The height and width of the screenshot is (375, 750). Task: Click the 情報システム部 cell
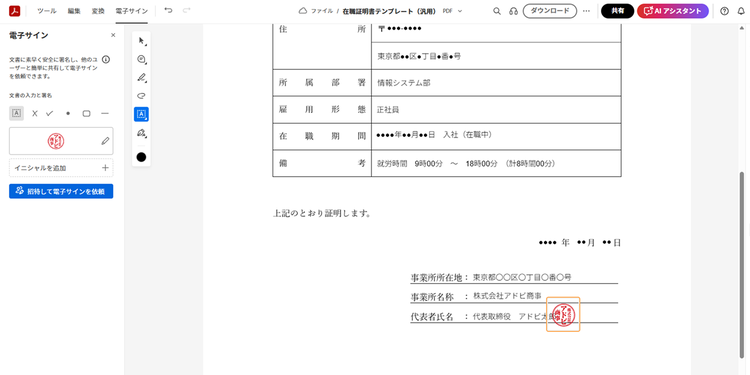496,83
